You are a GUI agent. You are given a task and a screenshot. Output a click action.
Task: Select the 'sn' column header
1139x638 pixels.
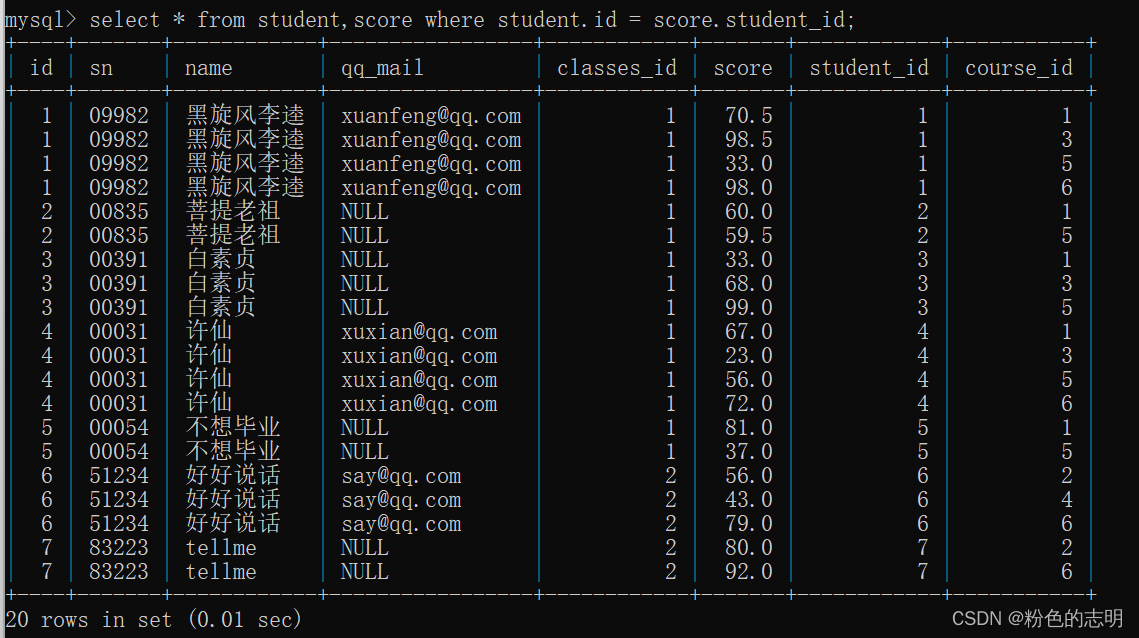coord(101,68)
